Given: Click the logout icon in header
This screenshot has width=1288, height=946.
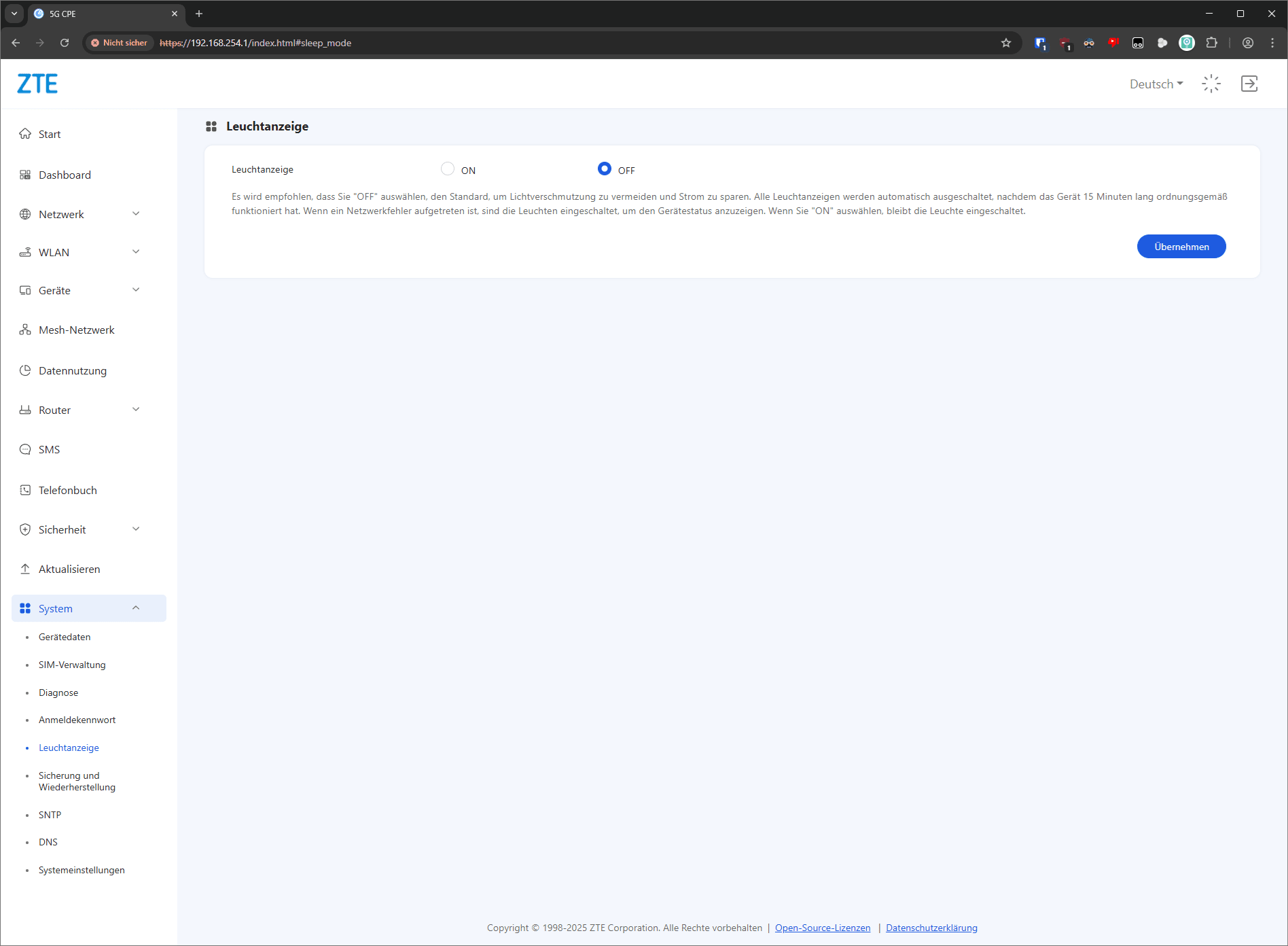Looking at the screenshot, I should [1249, 84].
